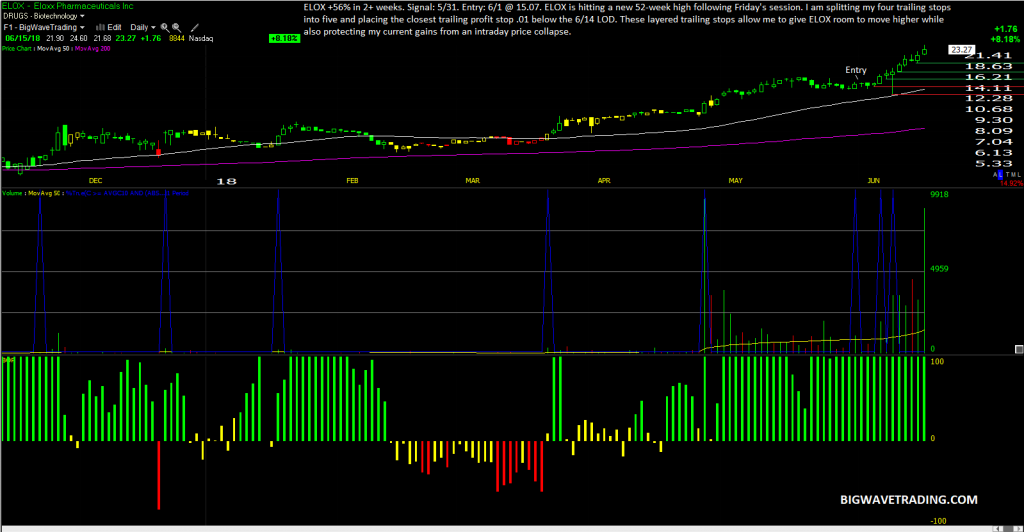This screenshot has height=532, width=1024.
Task: Click the 4959 volume scale label
Action: 939,269
